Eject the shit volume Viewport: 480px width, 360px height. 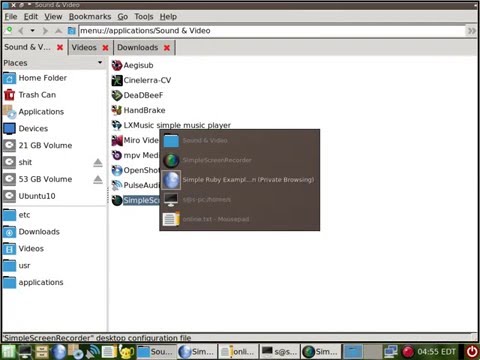click(98, 162)
